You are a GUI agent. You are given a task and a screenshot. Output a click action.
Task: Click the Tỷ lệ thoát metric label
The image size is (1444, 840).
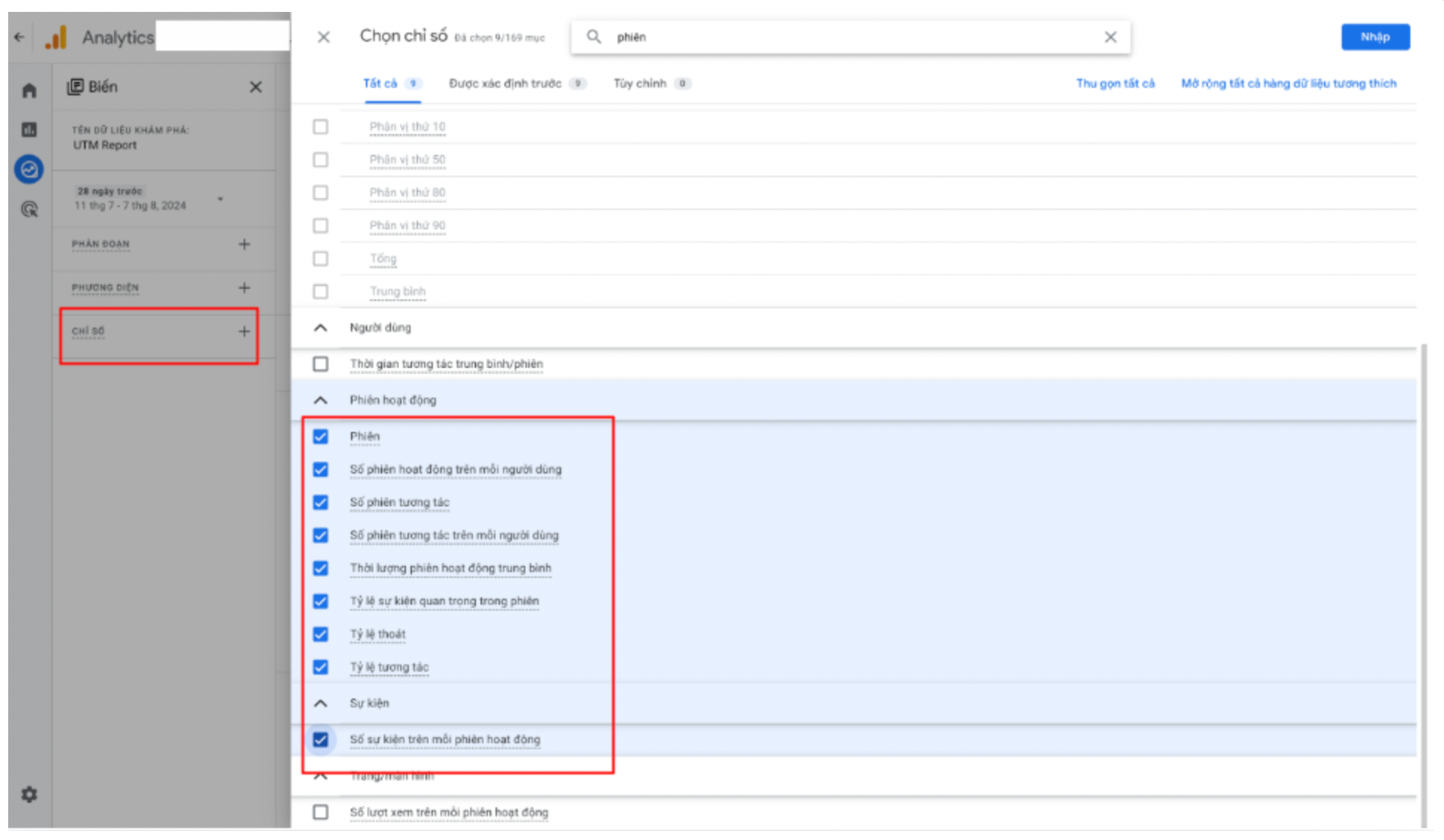(378, 634)
